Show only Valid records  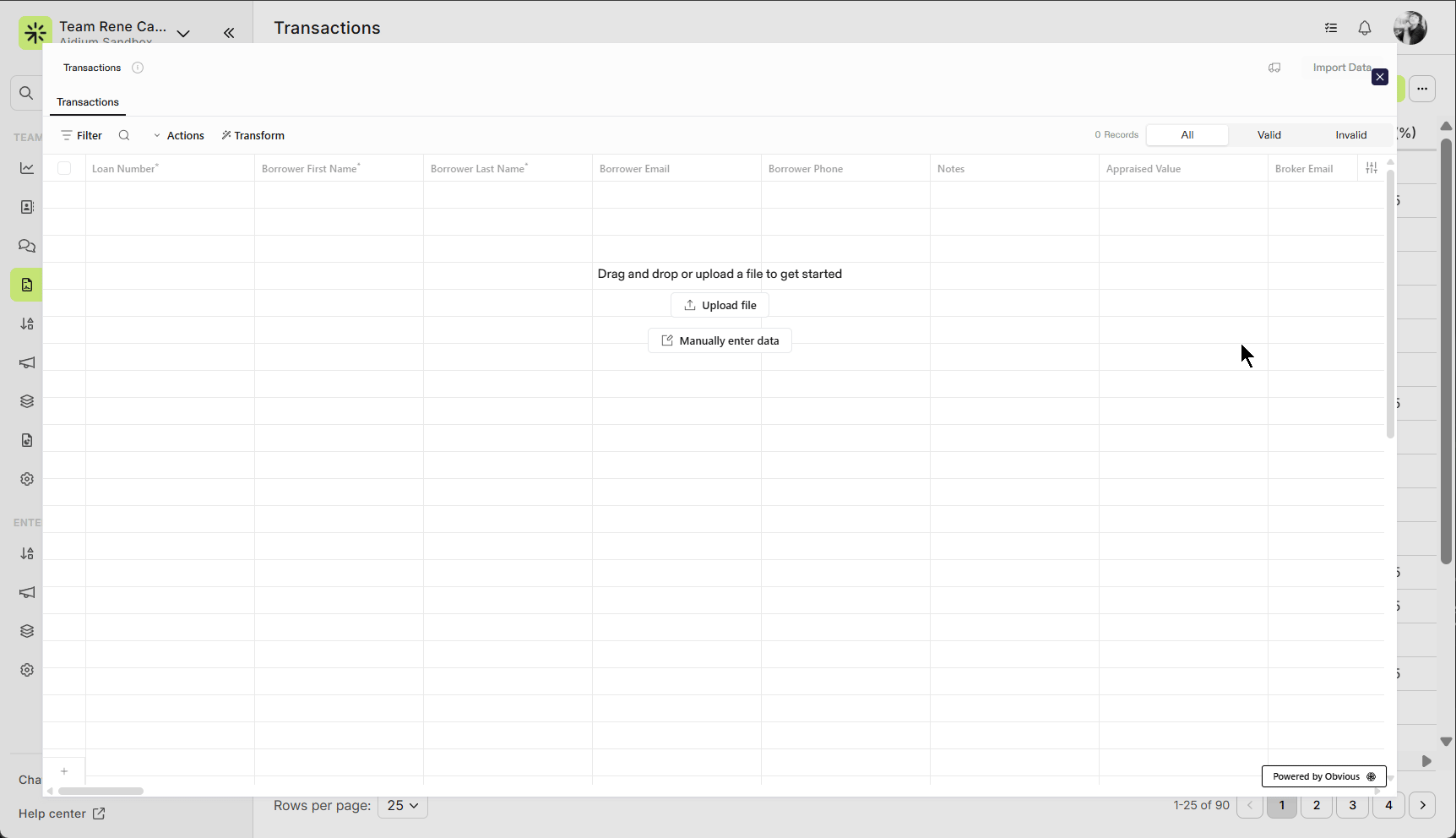pos(1269,135)
